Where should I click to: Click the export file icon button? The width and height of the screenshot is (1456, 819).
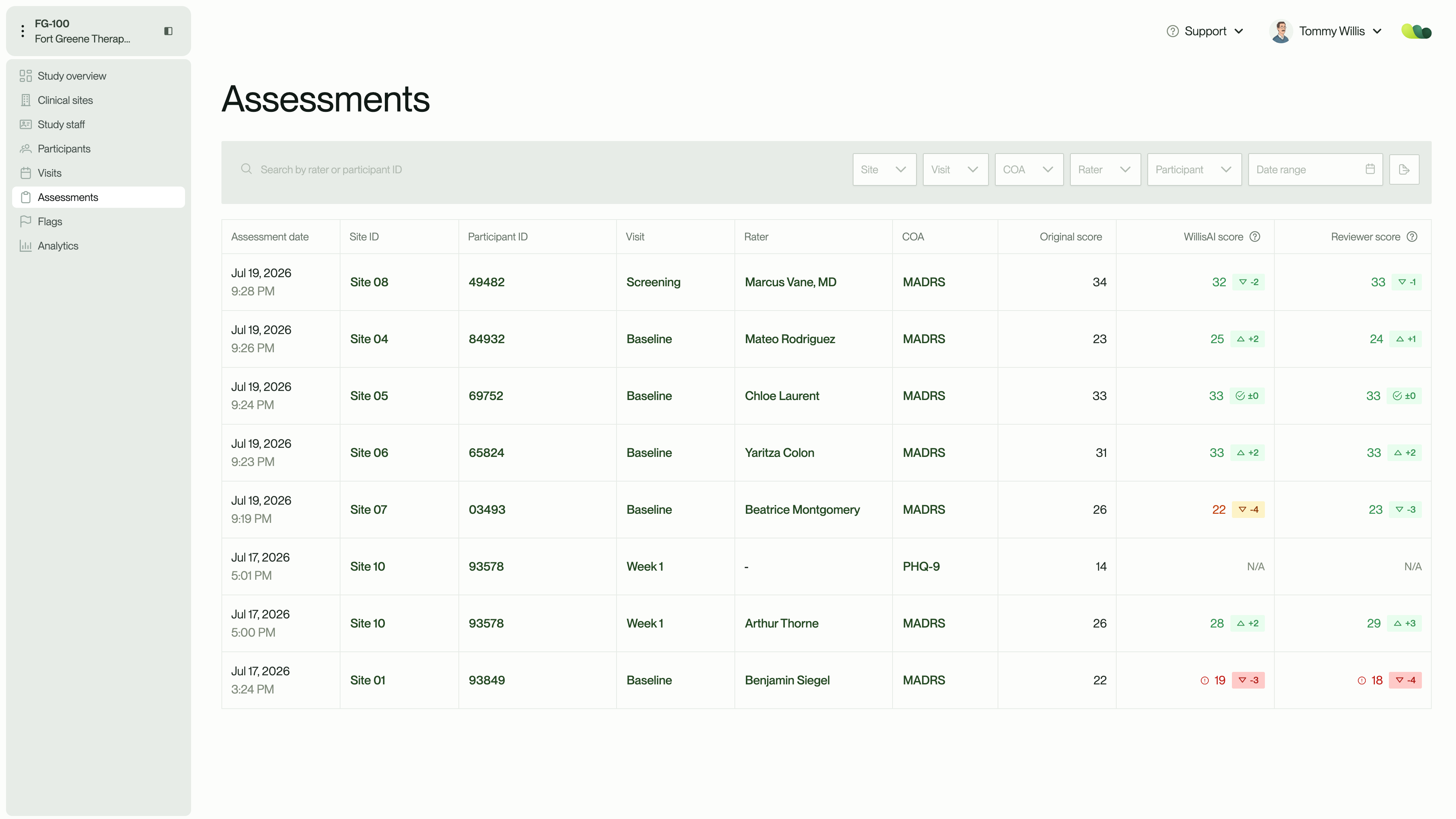coord(1404,169)
